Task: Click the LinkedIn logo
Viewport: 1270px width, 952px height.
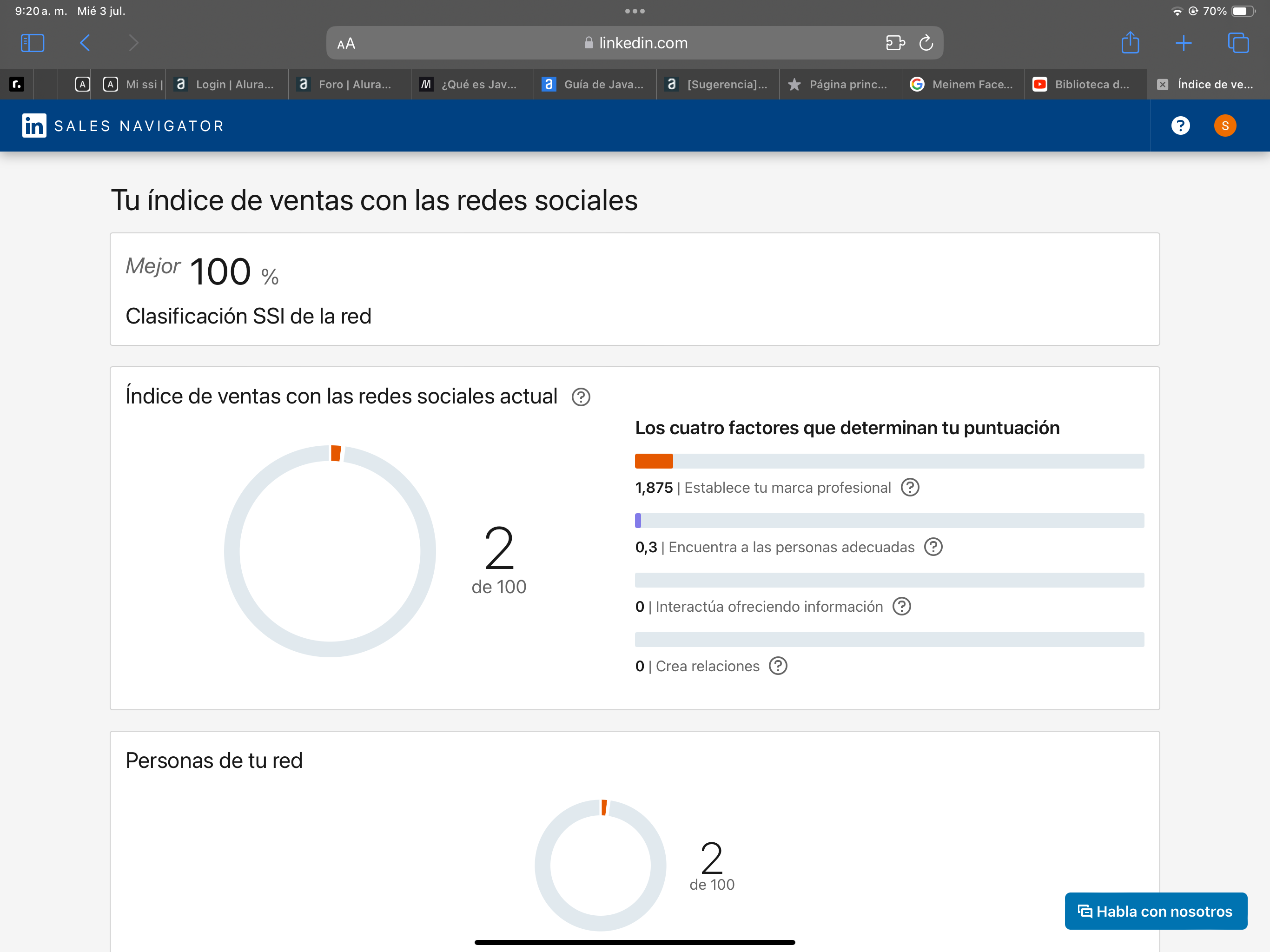Action: (34, 126)
